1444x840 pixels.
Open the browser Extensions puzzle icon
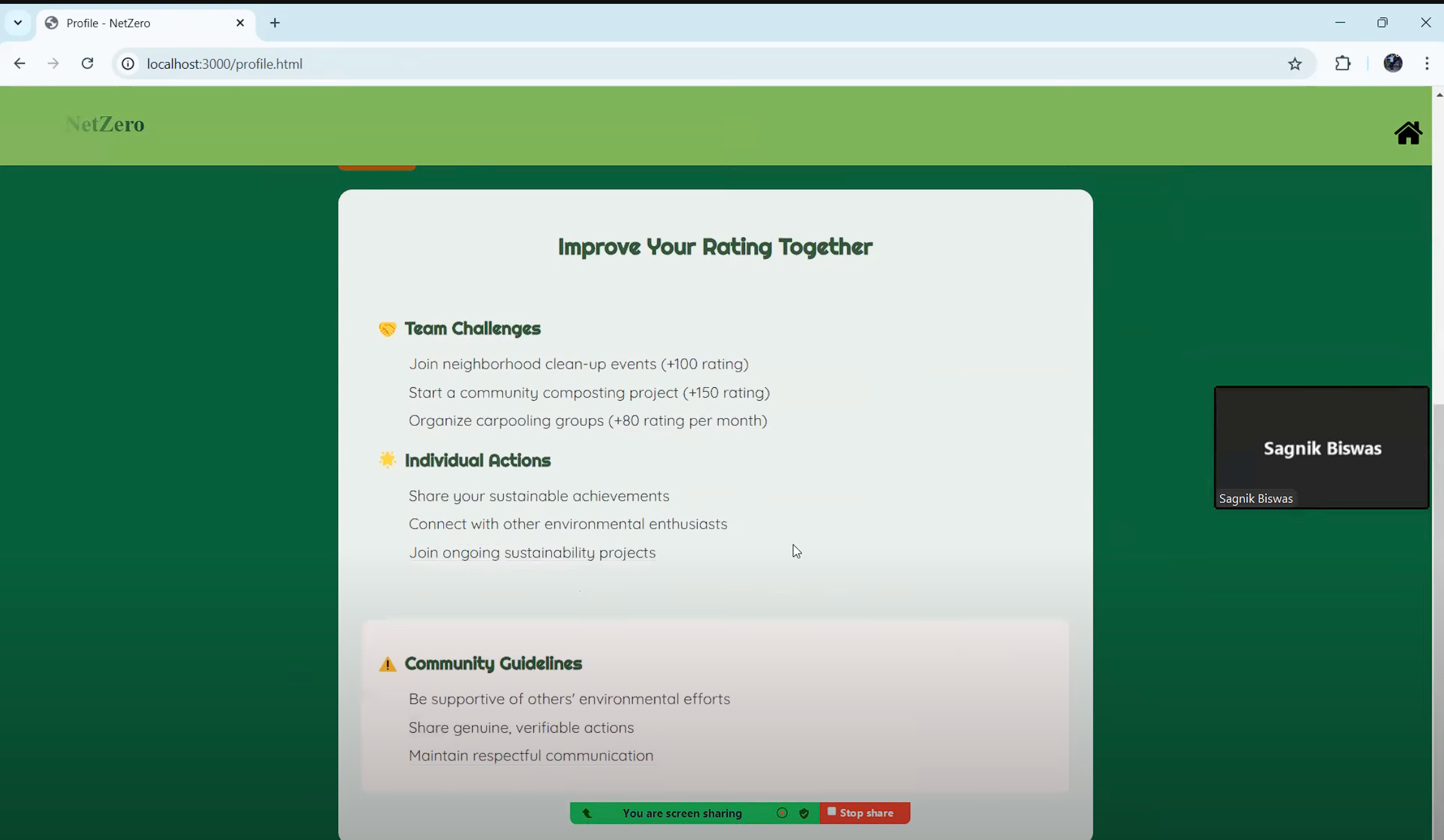(1343, 64)
